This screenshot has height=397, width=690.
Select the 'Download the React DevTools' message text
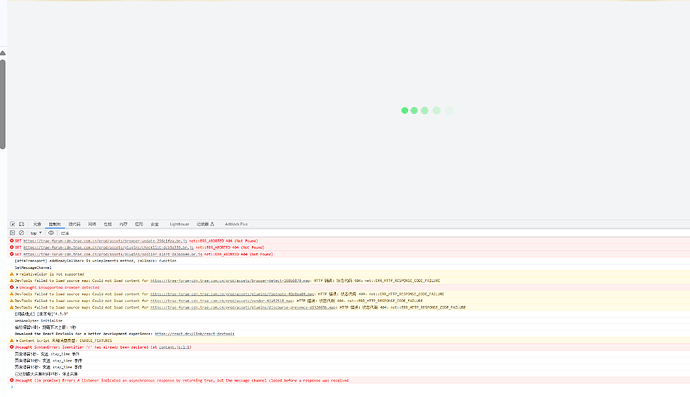coord(84,334)
